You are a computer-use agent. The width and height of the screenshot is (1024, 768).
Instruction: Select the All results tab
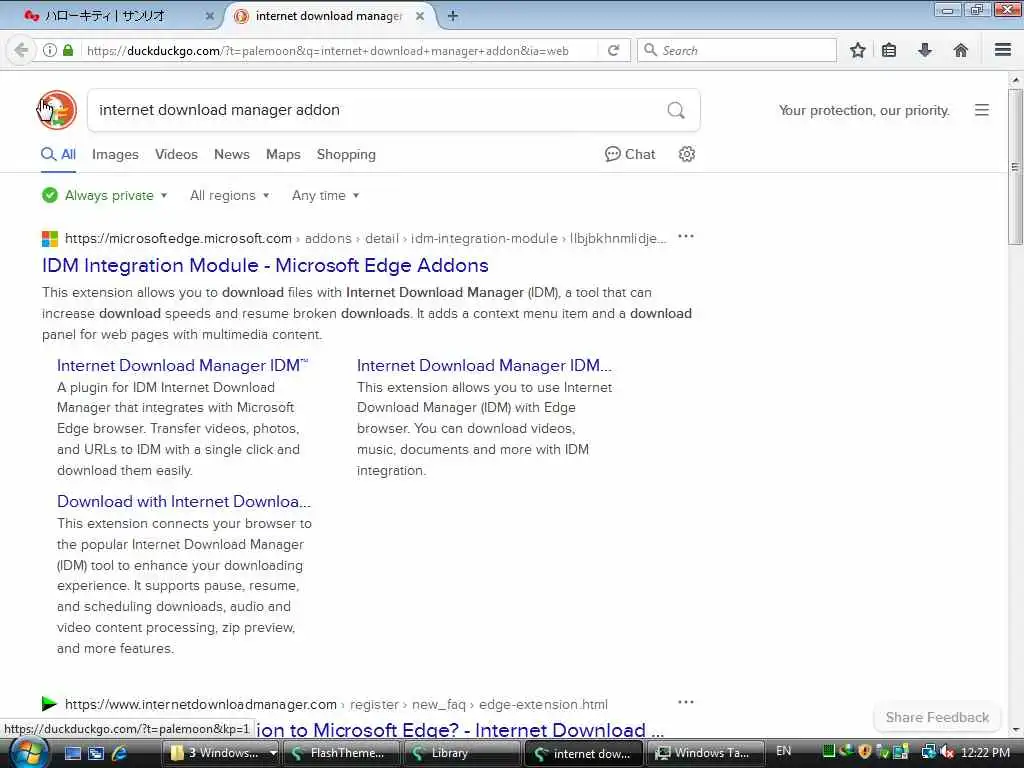click(59, 155)
